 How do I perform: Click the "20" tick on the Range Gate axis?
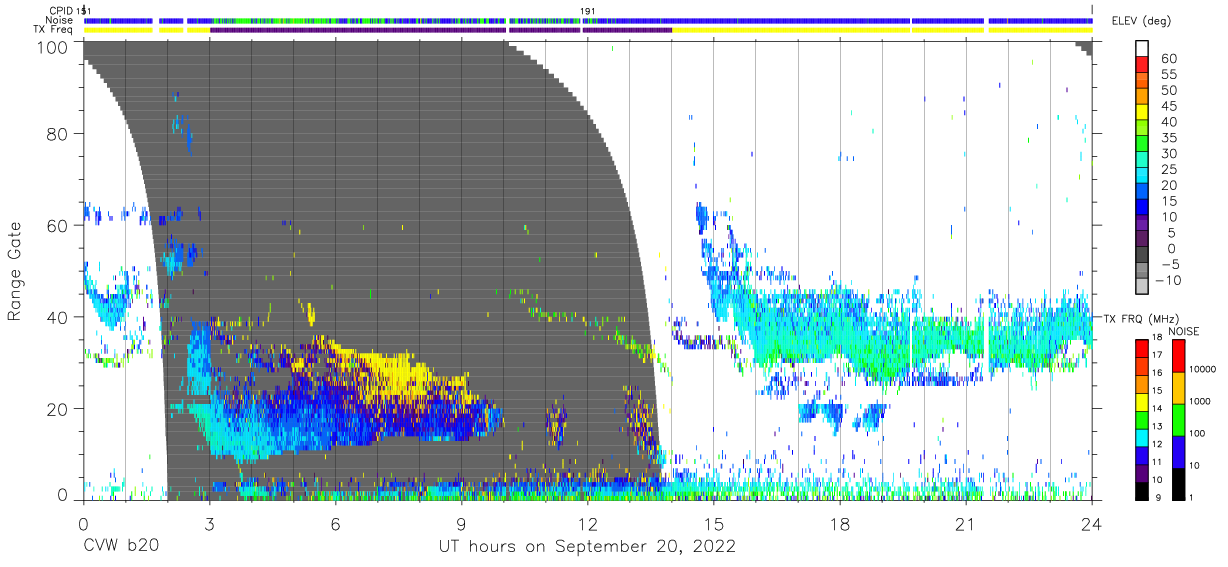tap(58, 409)
